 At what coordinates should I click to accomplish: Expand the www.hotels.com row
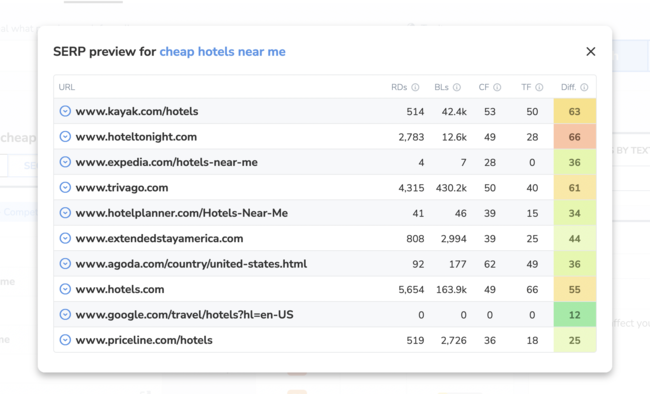pyautogui.click(x=65, y=289)
